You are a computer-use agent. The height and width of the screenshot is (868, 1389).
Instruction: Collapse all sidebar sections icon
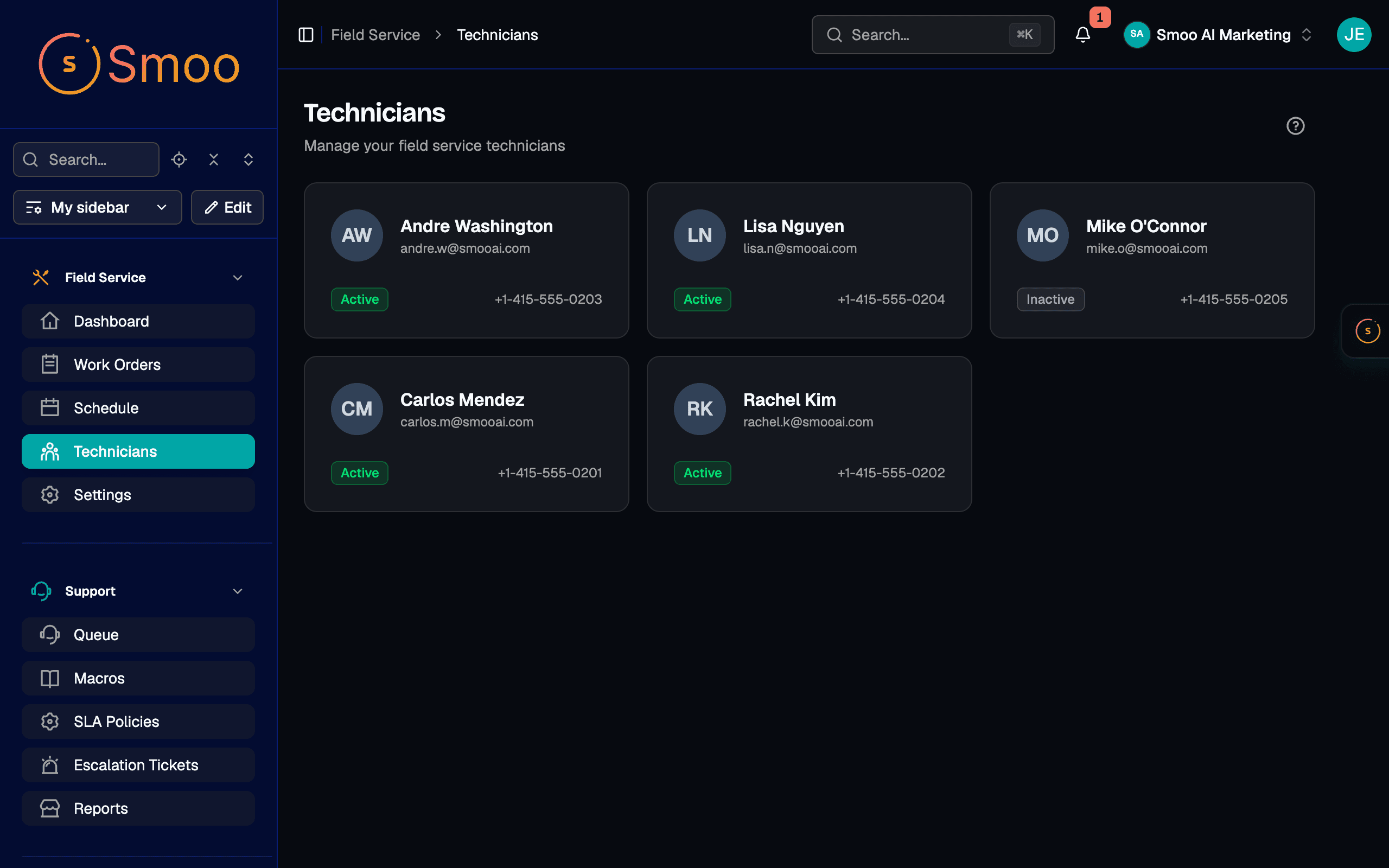pos(214,159)
